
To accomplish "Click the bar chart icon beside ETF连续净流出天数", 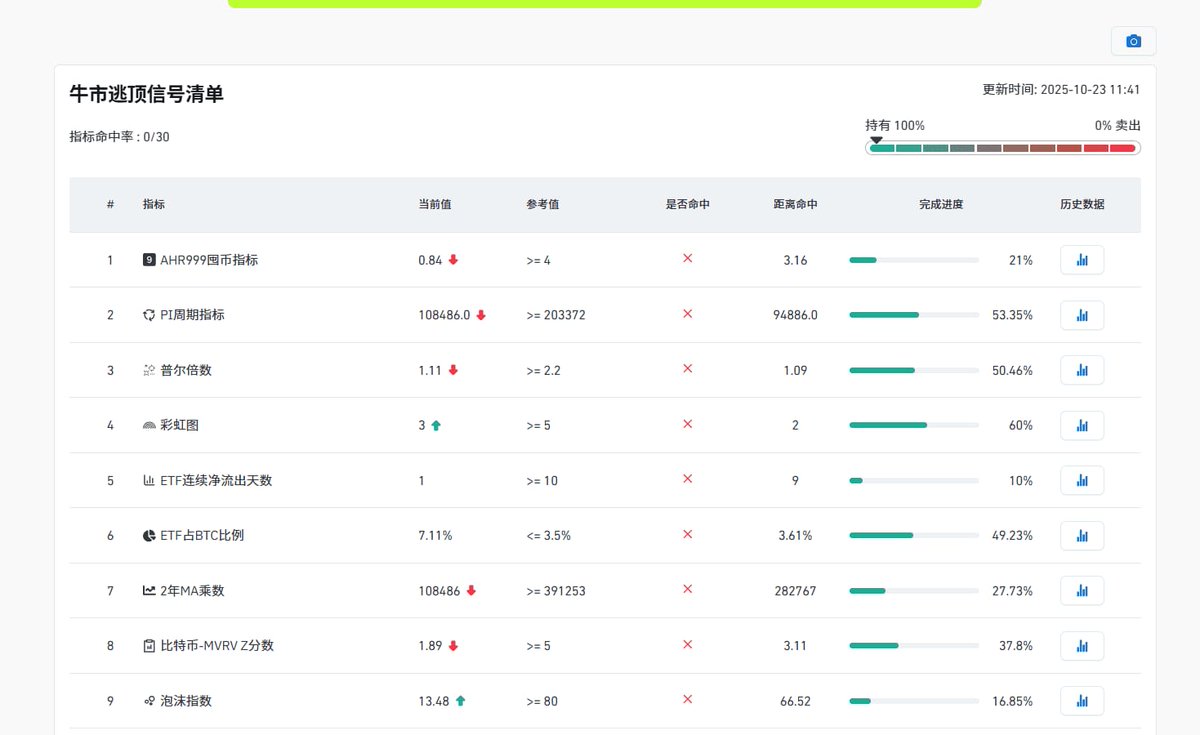I will click(x=149, y=480).
